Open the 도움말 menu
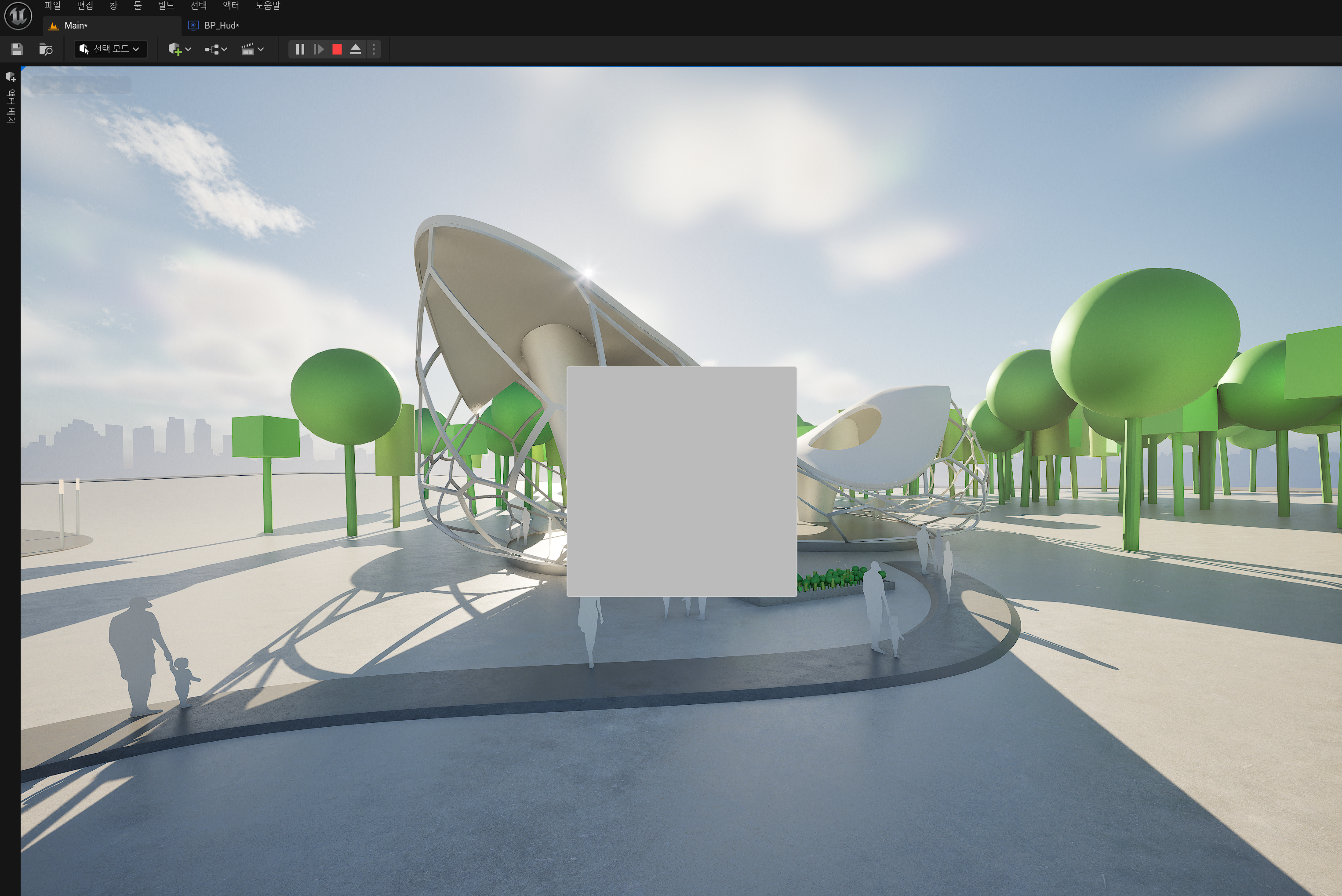 [x=267, y=6]
